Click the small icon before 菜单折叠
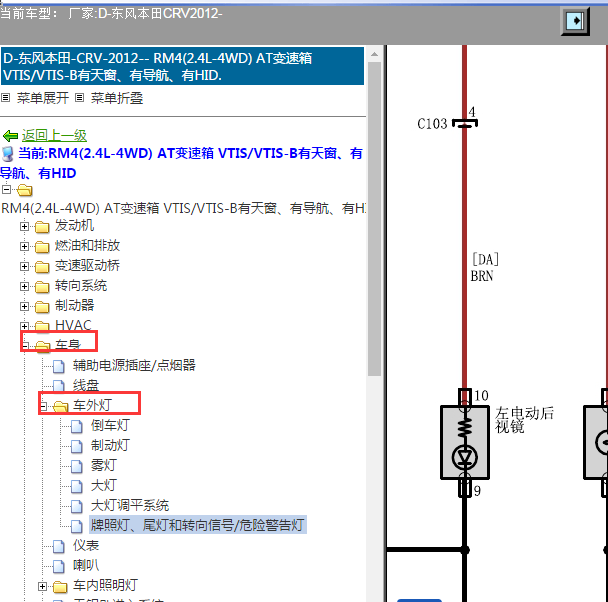Screen dimensions: 608x602 point(79,97)
